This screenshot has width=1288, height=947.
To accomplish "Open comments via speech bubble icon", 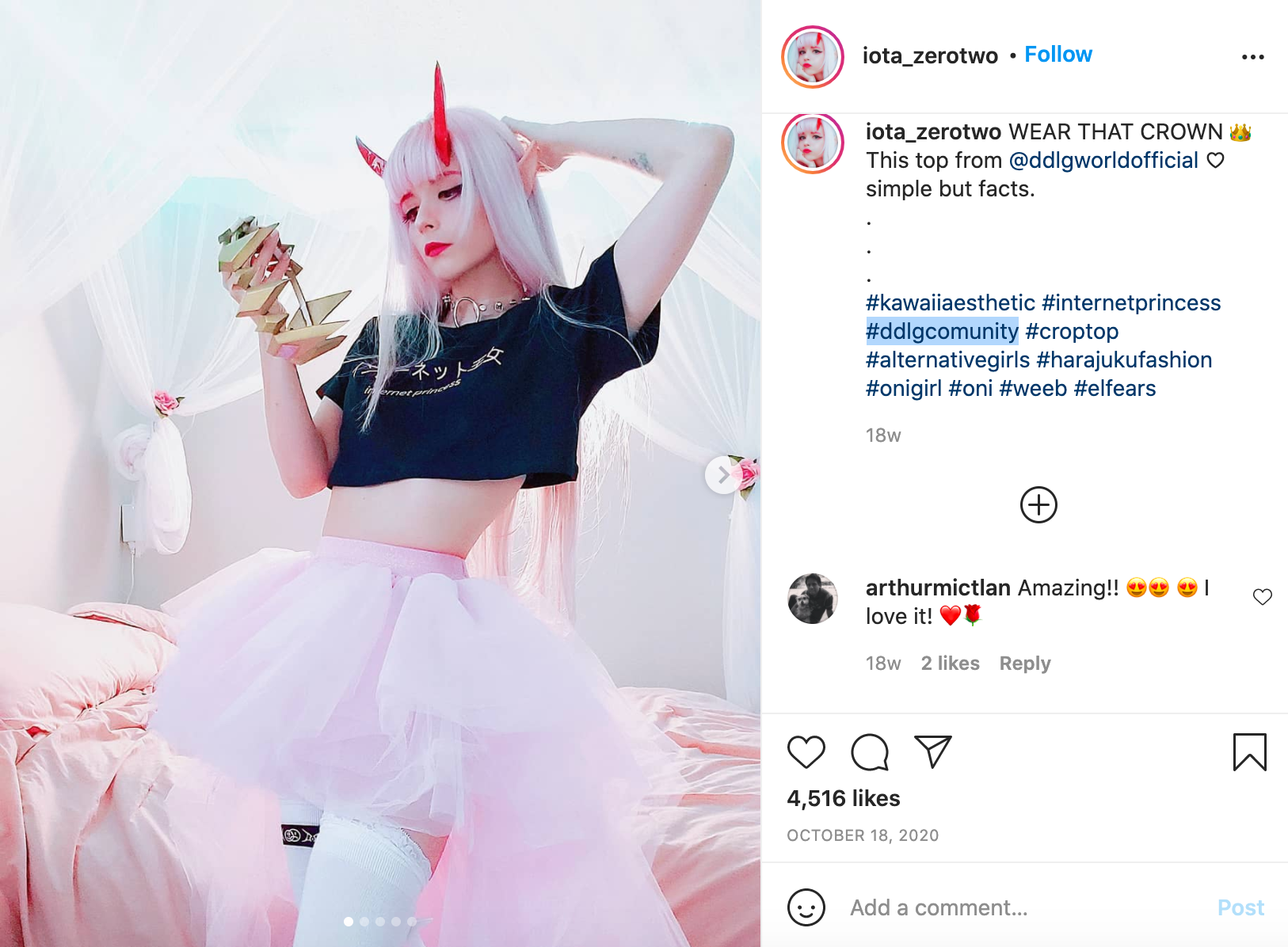I will coord(870,752).
